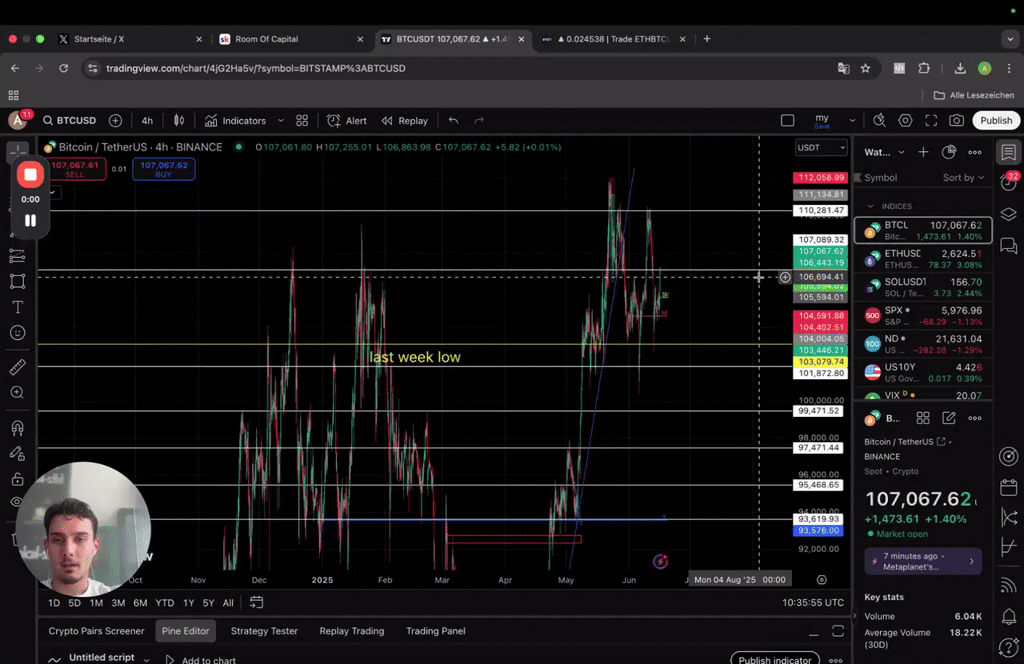Maximize the bottom panel
Image resolution: width=1024 pixels, height=664 pixels.
838,631
